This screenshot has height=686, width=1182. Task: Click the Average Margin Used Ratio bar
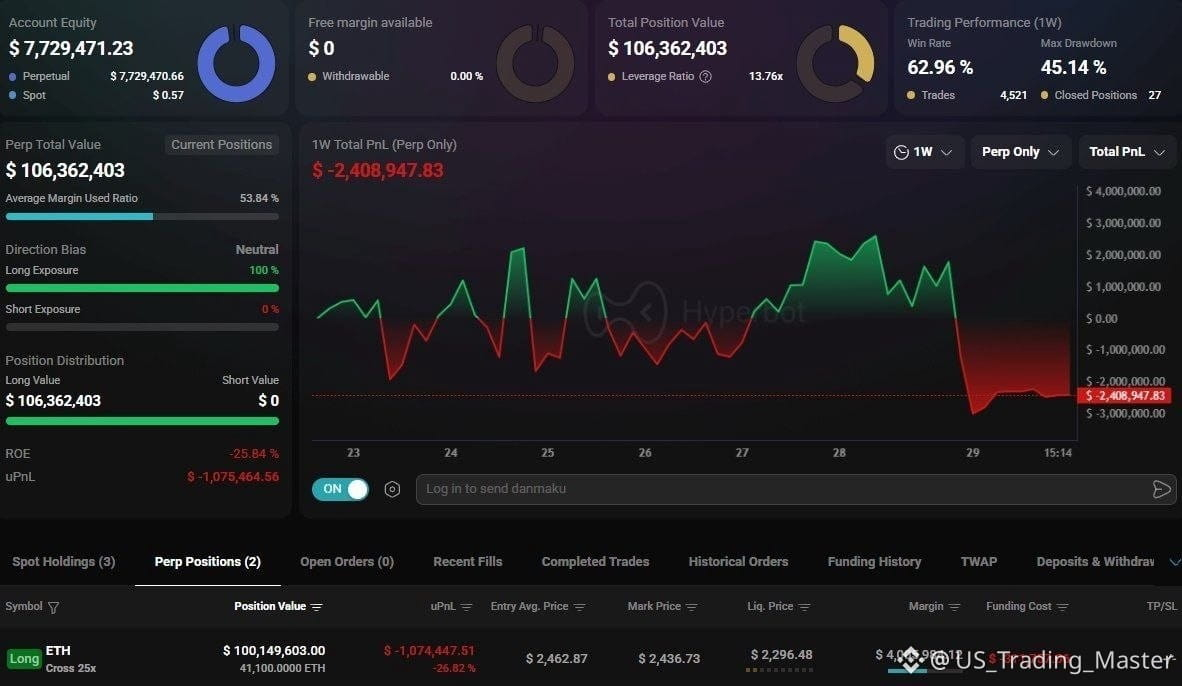142,216
